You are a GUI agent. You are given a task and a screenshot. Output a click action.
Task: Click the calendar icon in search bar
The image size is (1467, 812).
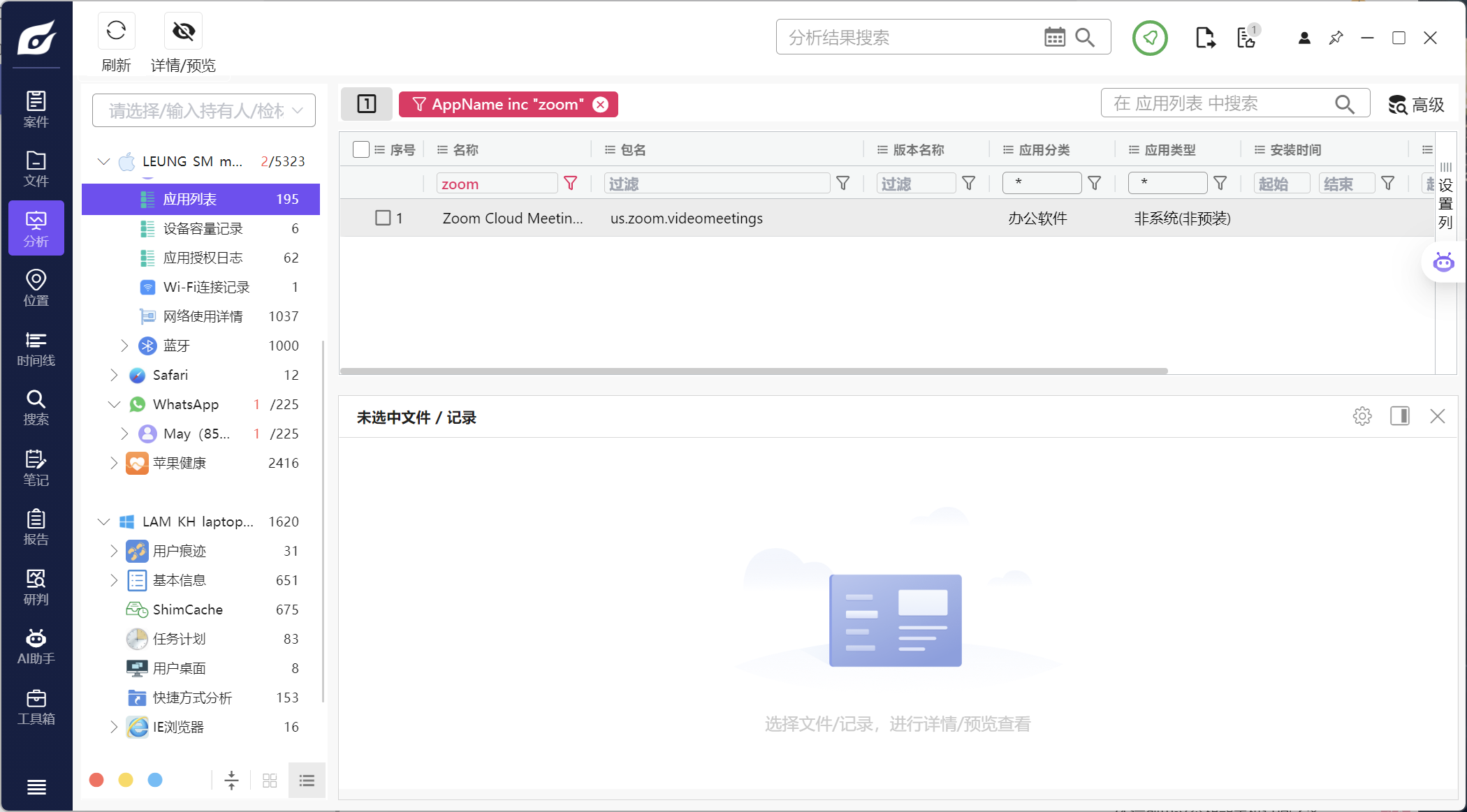point(1054,38)
